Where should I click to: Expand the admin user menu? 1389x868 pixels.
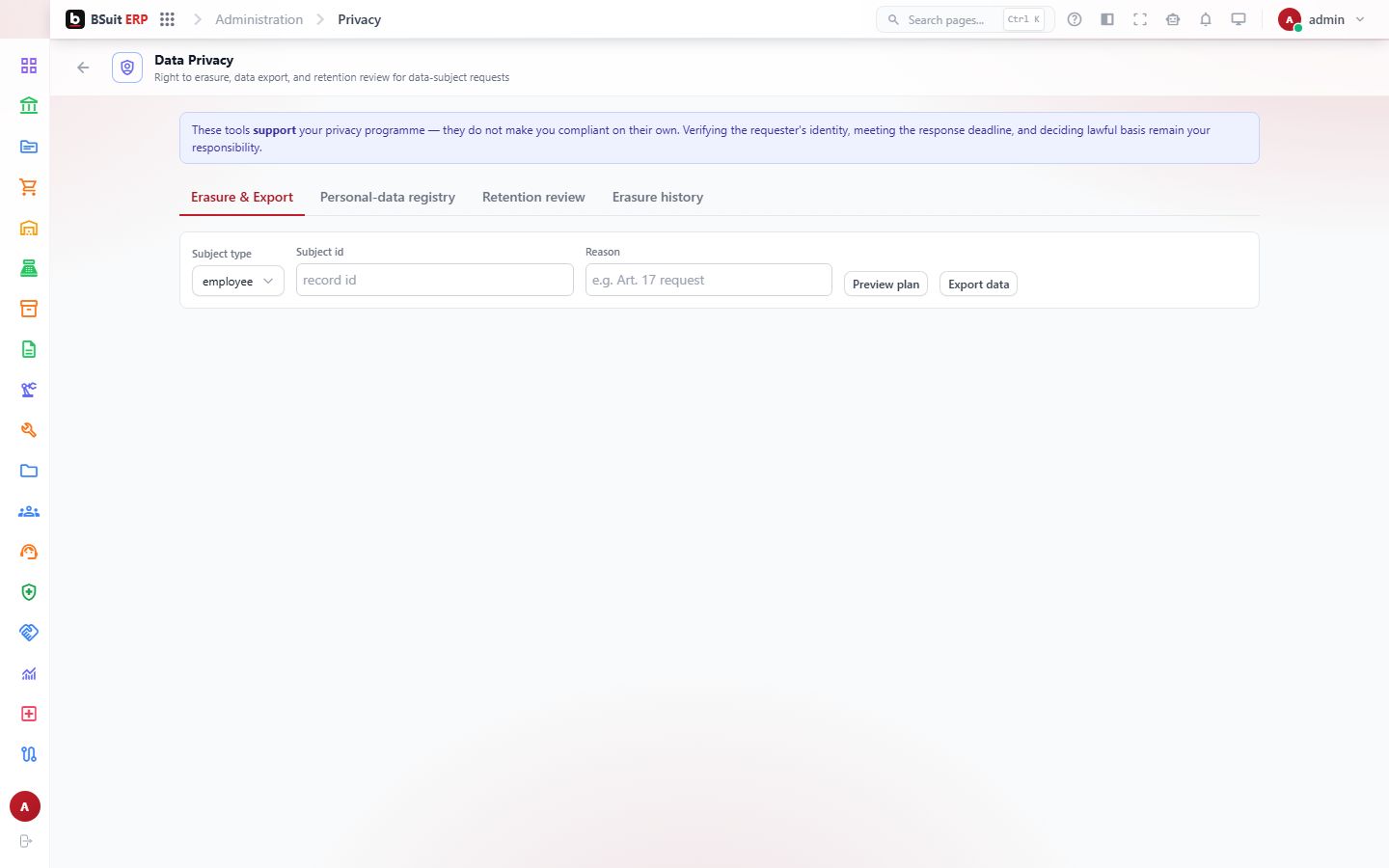coord(1321,19)
